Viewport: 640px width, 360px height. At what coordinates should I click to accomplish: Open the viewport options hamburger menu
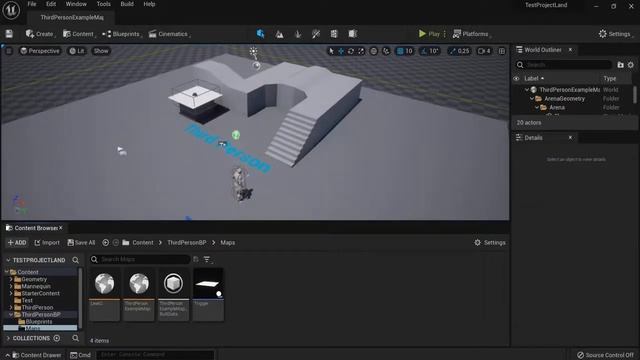9,51
